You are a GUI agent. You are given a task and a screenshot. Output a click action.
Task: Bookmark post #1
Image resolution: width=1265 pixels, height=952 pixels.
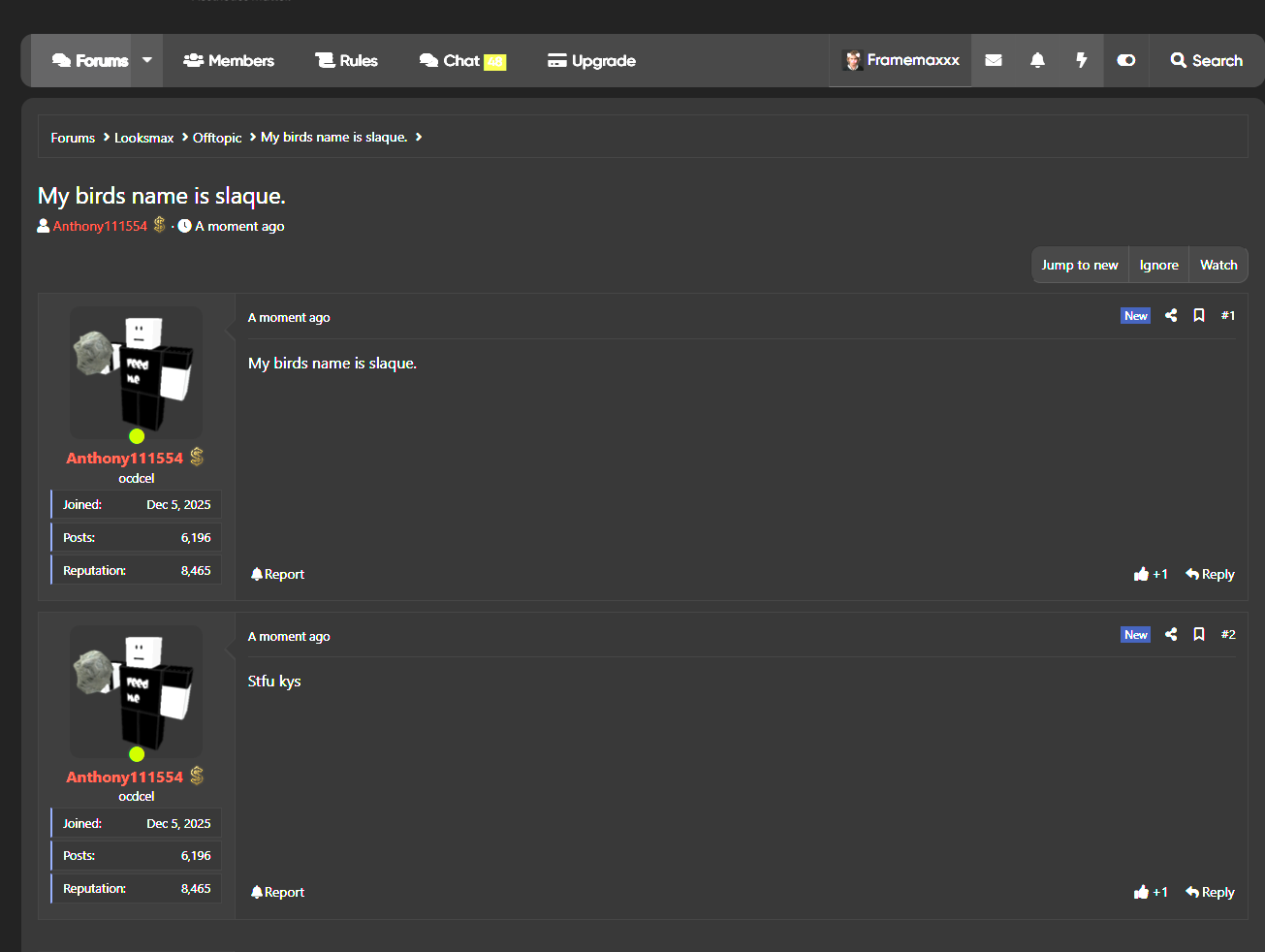click(1199, 315)
